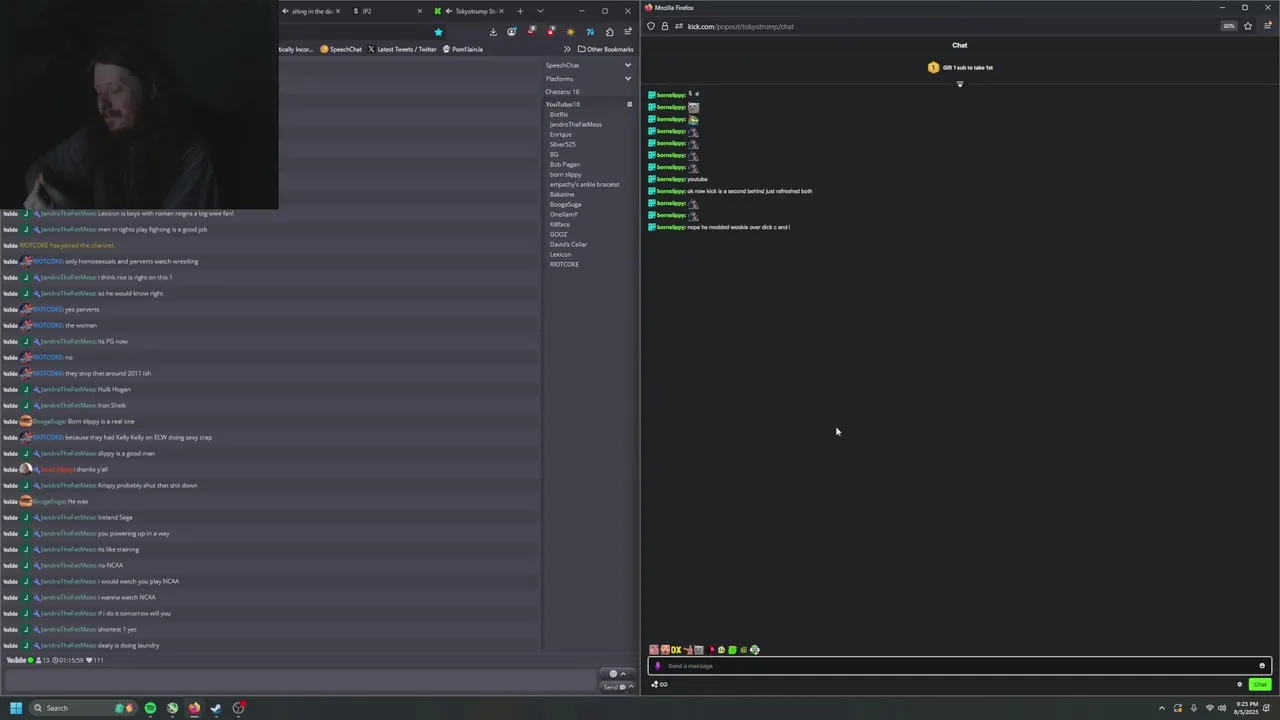Open the Firefox account icon

pos(512,32)
